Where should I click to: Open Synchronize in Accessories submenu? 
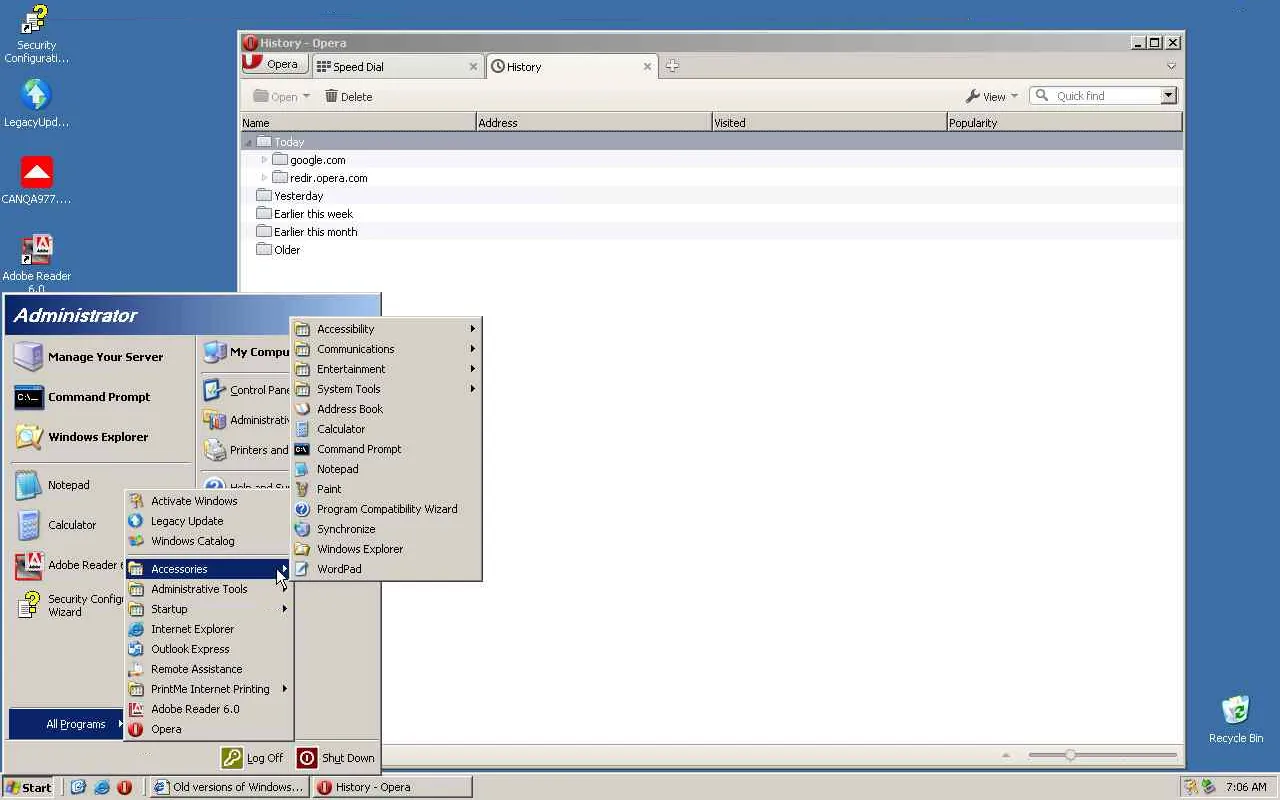(x=388, y=529)
